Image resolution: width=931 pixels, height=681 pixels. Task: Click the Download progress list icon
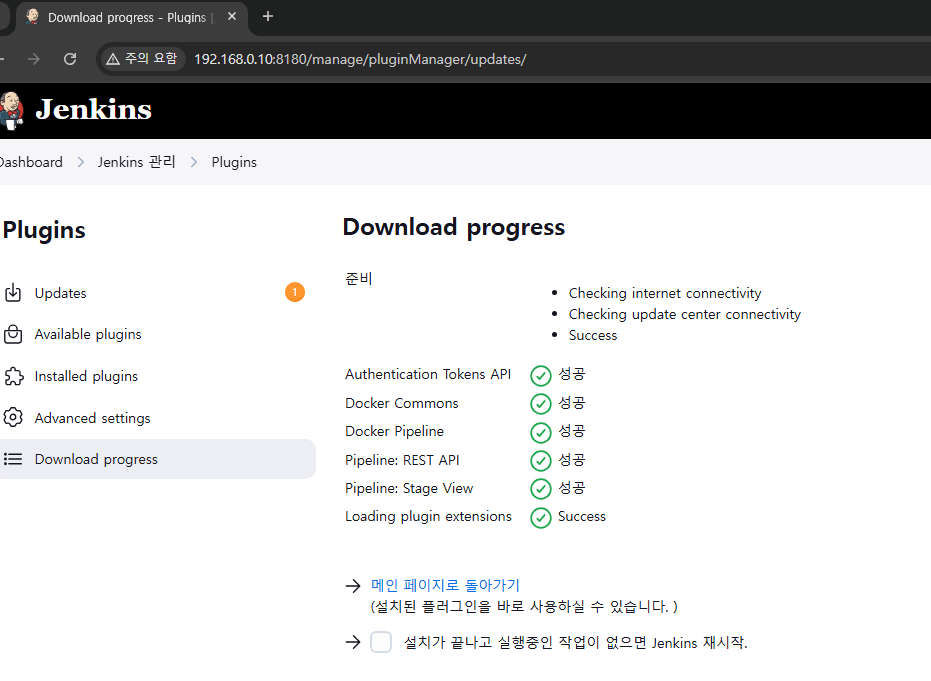[x=13, y=459]
